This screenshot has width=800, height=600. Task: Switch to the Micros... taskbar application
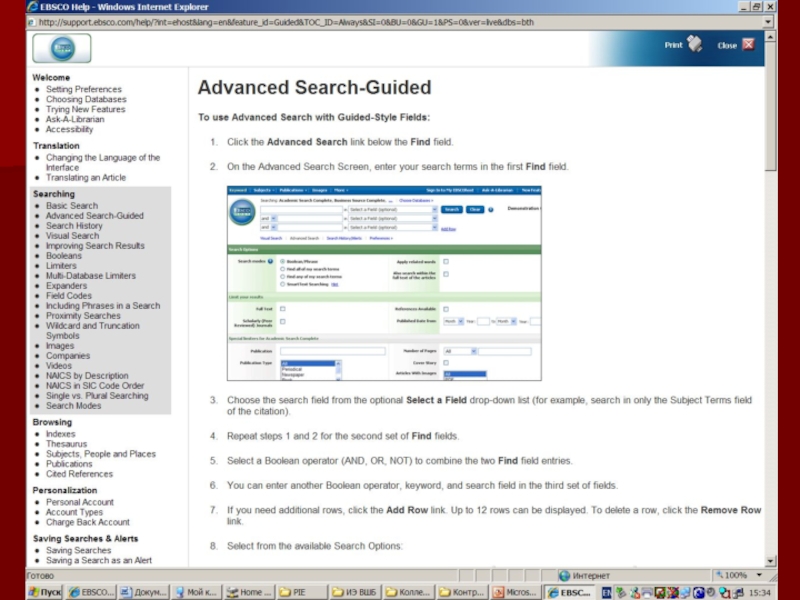(x=514, y=592)
